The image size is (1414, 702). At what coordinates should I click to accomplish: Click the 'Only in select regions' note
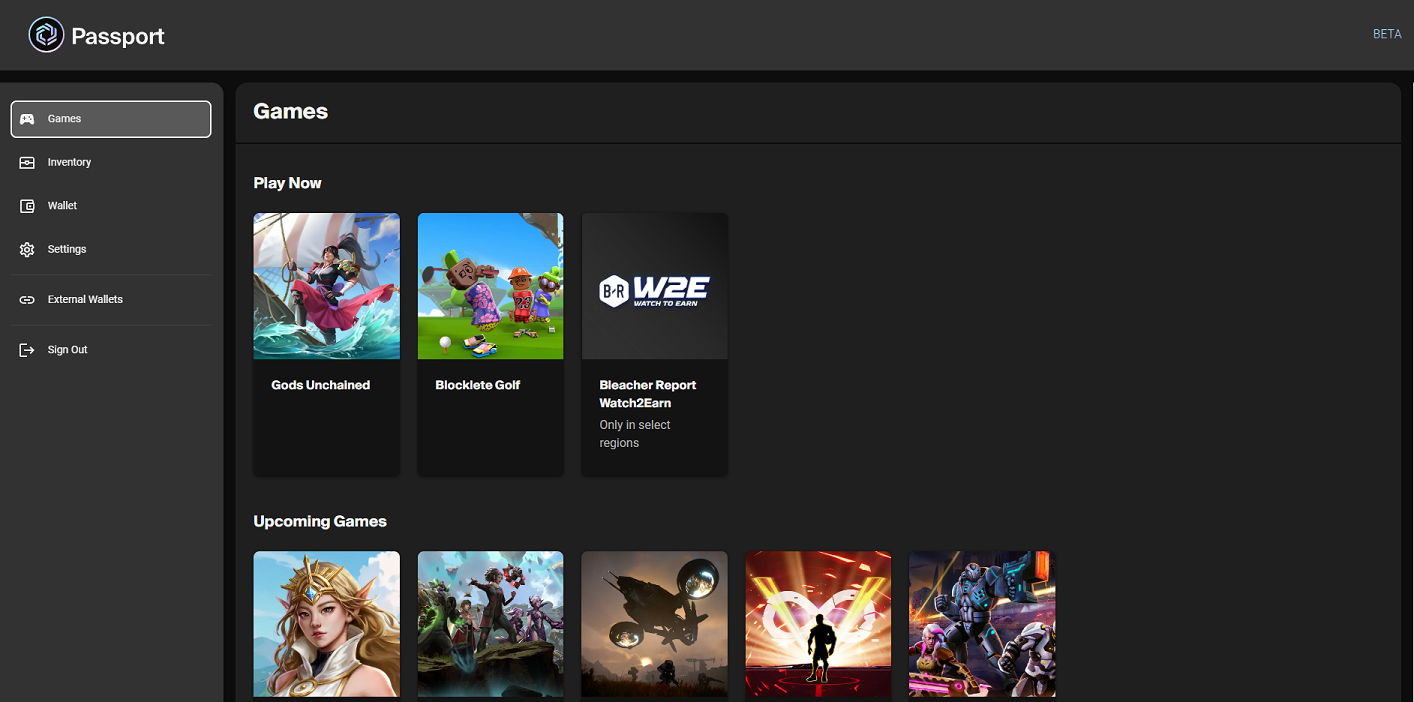pyautogui.click(x=635, y=434)
